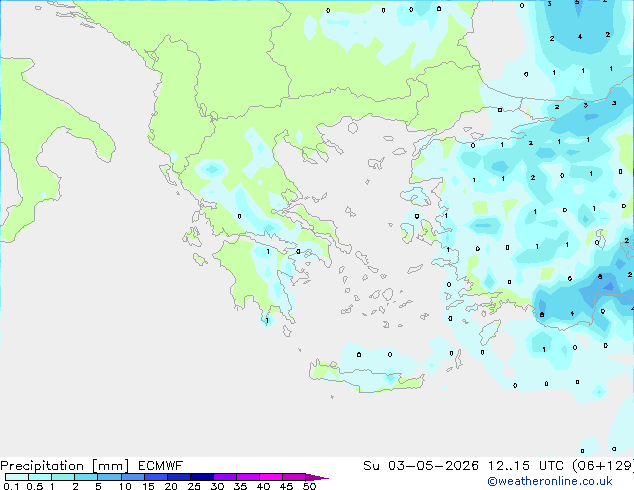Select the 2–5 mm legend color

(x=86, y=477)
